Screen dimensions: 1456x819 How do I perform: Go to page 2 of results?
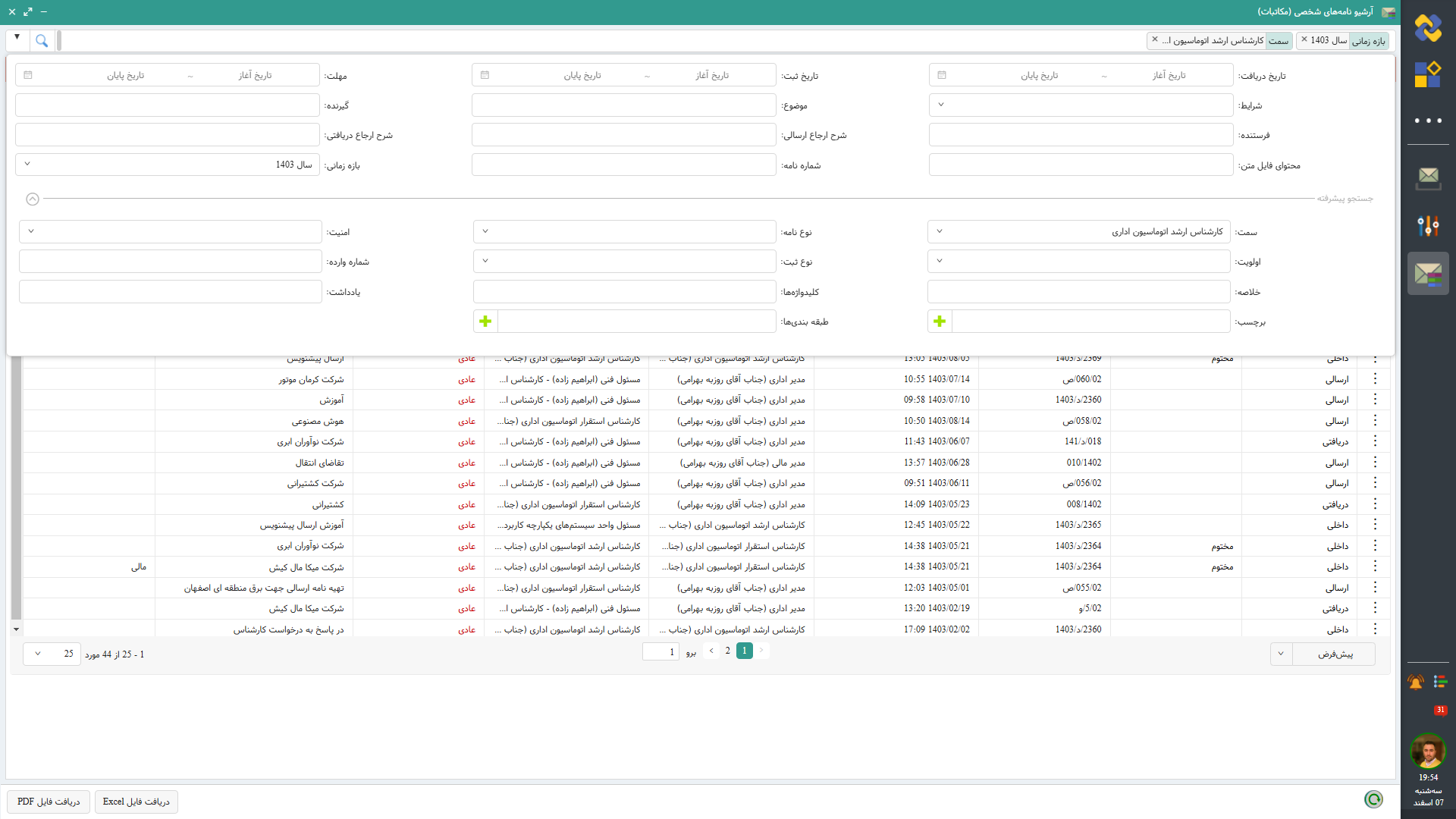(727, 651)
